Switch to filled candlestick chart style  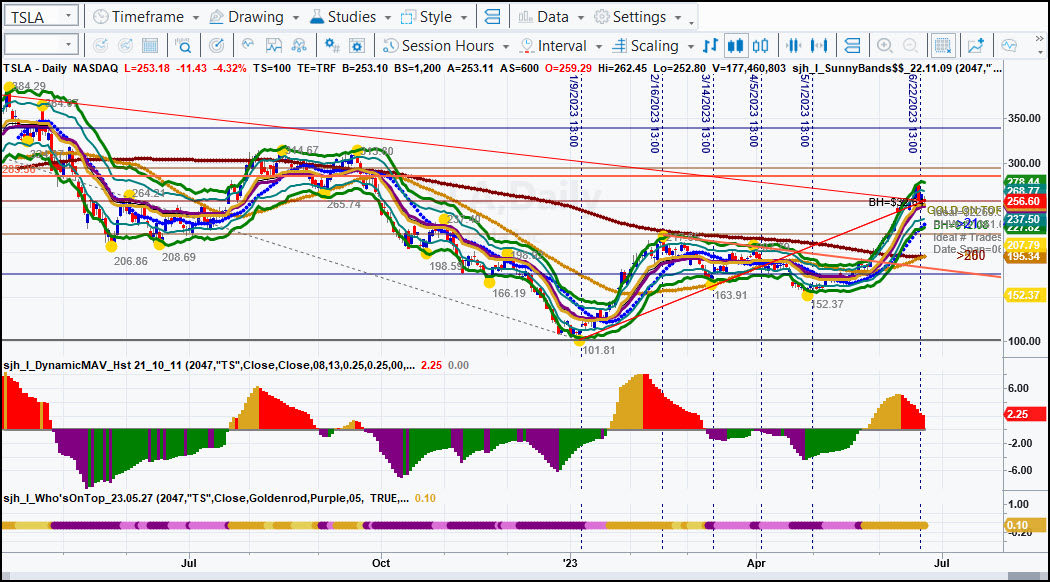[x=735, y=46]
